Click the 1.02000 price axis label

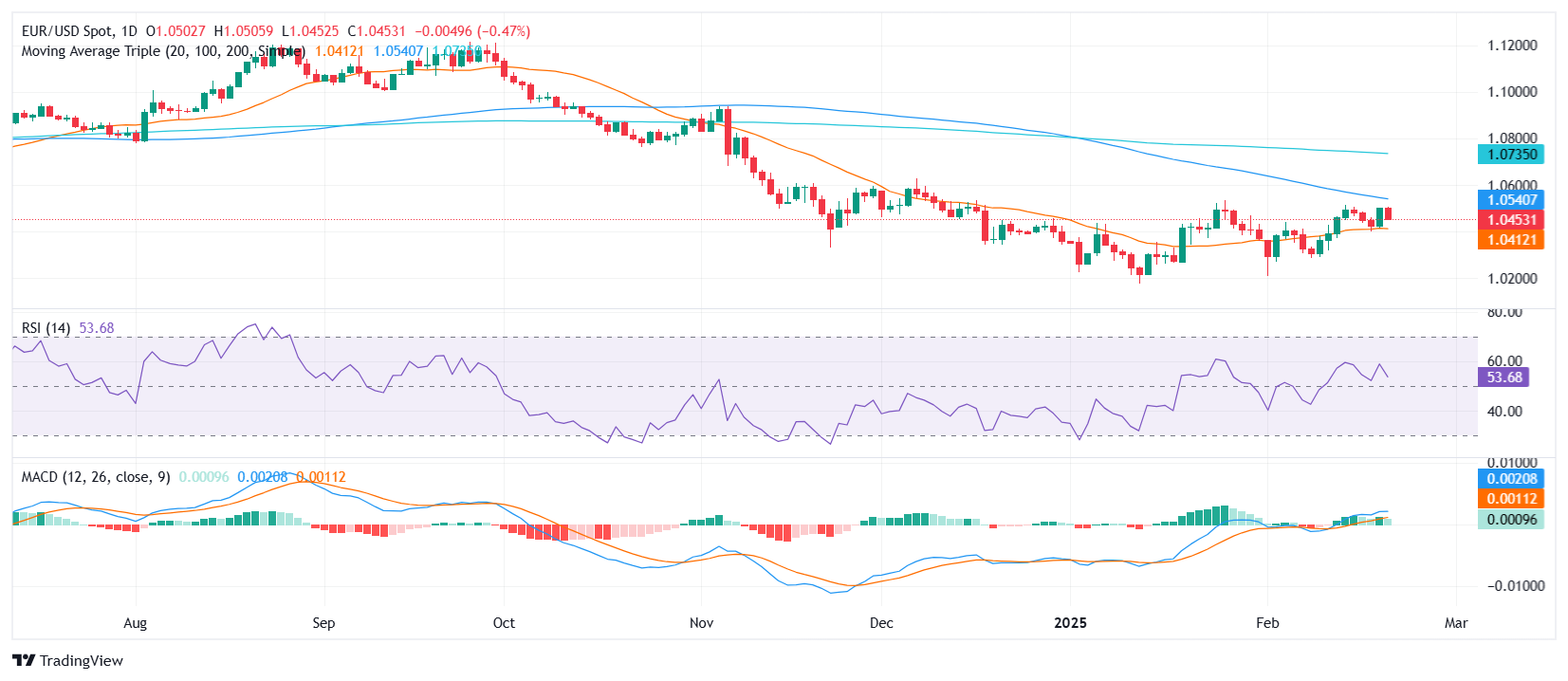coord(1512,279)
